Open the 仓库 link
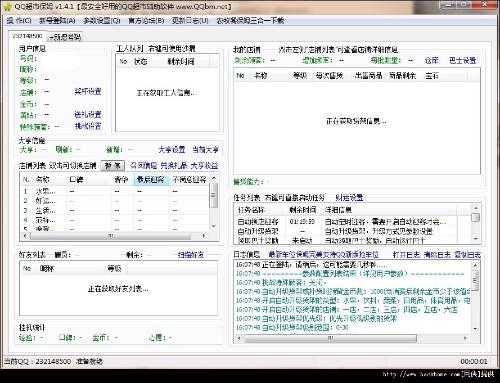This screenshot has width=500, height=383. coord(431,60)
